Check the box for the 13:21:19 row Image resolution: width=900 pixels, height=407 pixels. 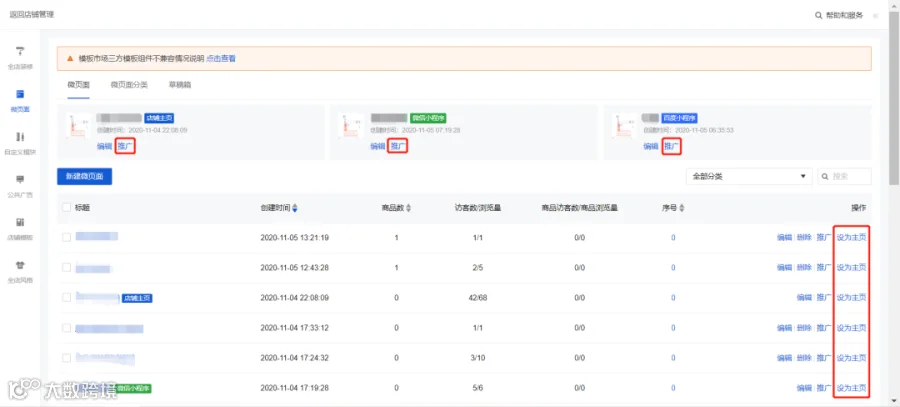[x=67, y=237]
